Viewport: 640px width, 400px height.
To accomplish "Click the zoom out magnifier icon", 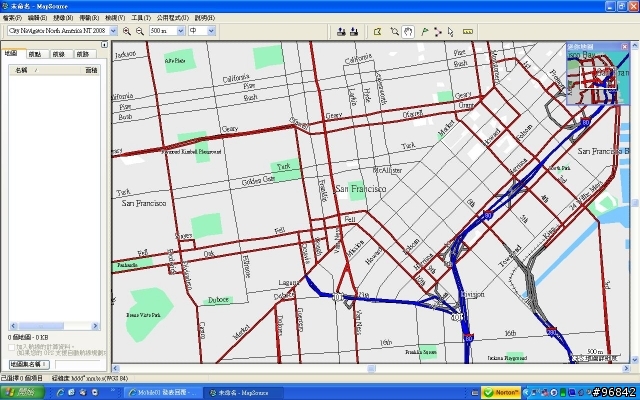I will (140, 31).
